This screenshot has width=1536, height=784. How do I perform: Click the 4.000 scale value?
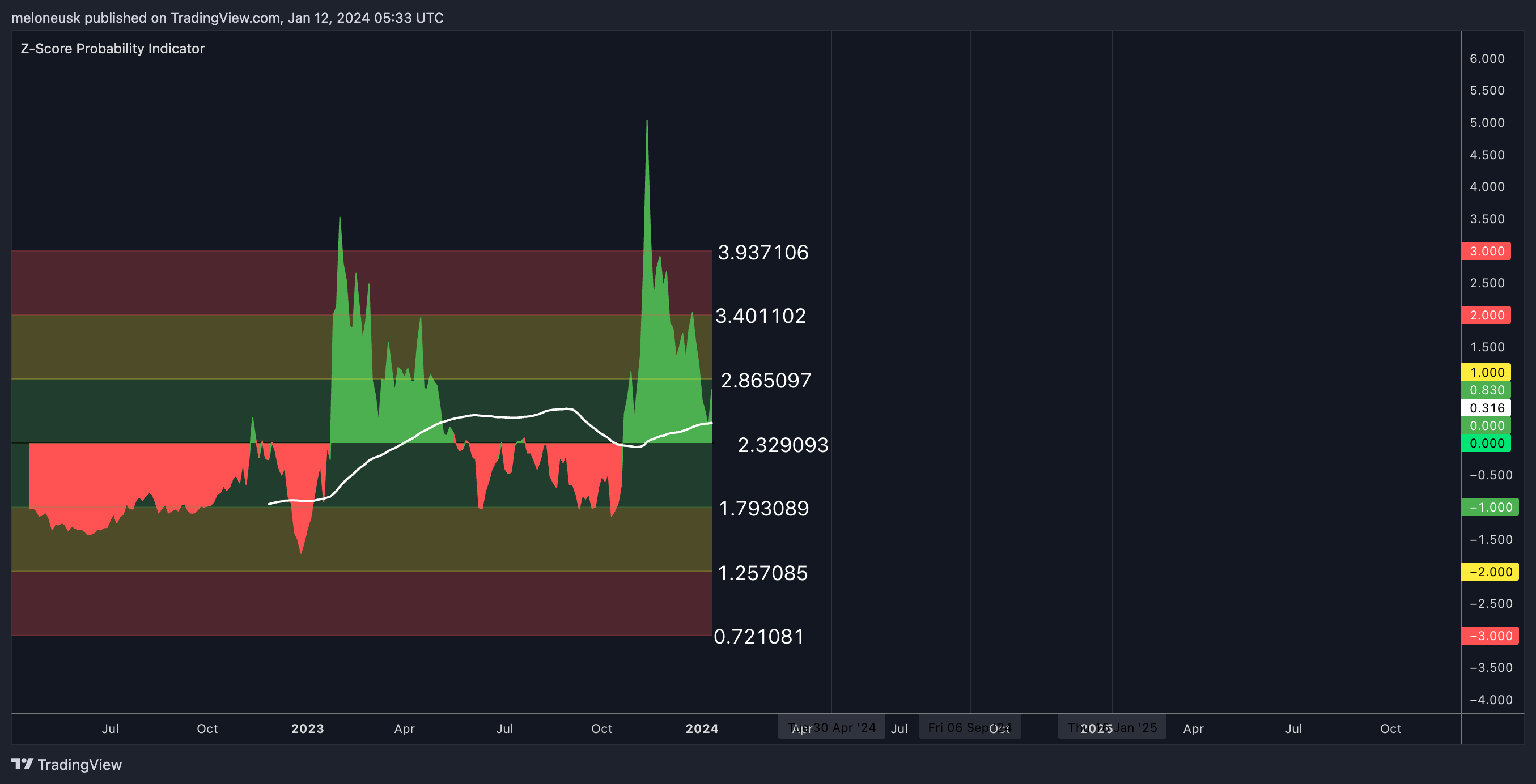click(x=1487, y=186)
